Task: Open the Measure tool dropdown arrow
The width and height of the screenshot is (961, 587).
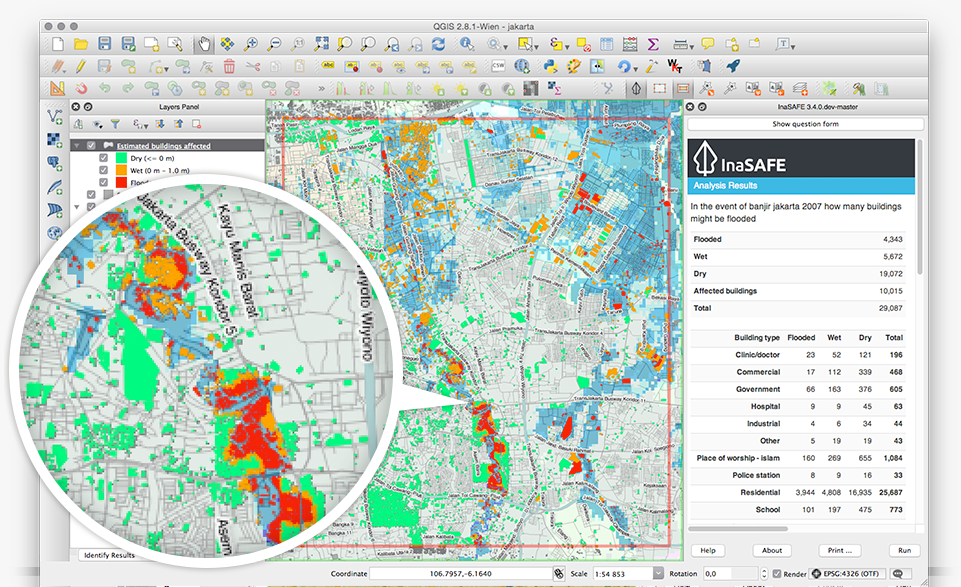Action: 691,47
